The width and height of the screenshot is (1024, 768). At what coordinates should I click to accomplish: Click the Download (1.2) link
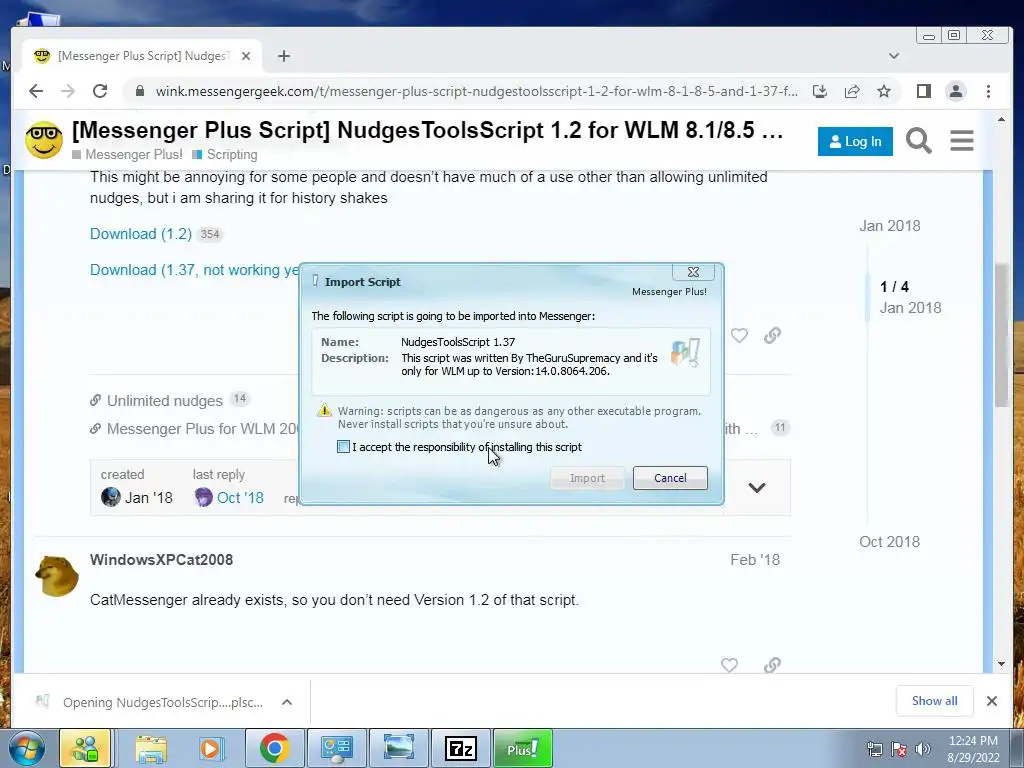coord(141,234)
